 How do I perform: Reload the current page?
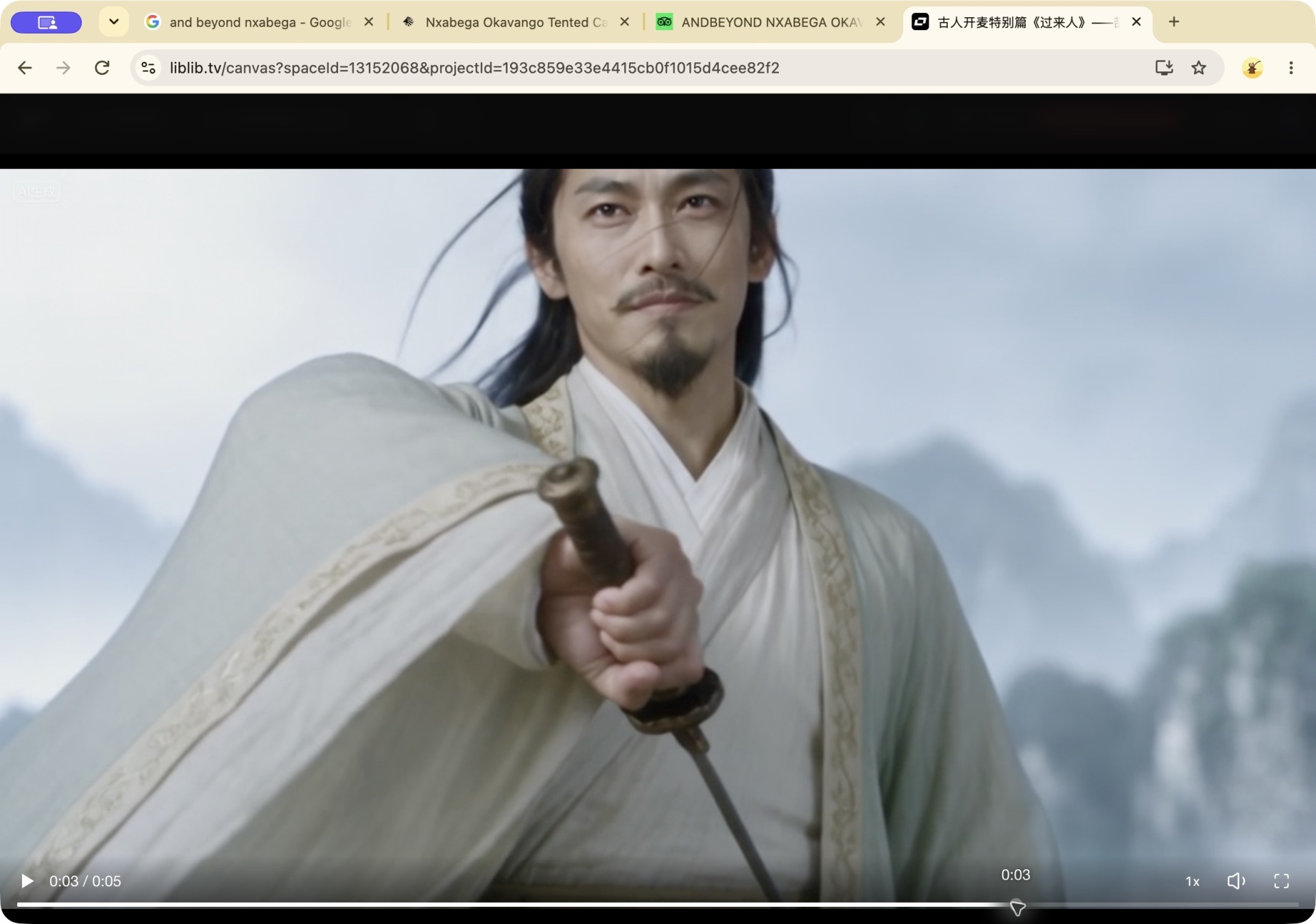point(102,68)
